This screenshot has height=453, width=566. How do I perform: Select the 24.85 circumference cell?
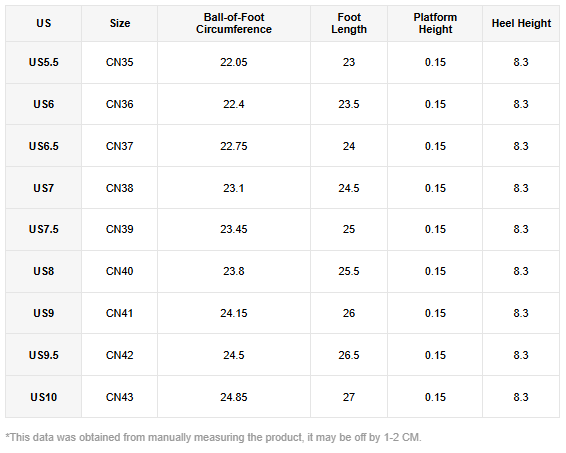point(234,397)
